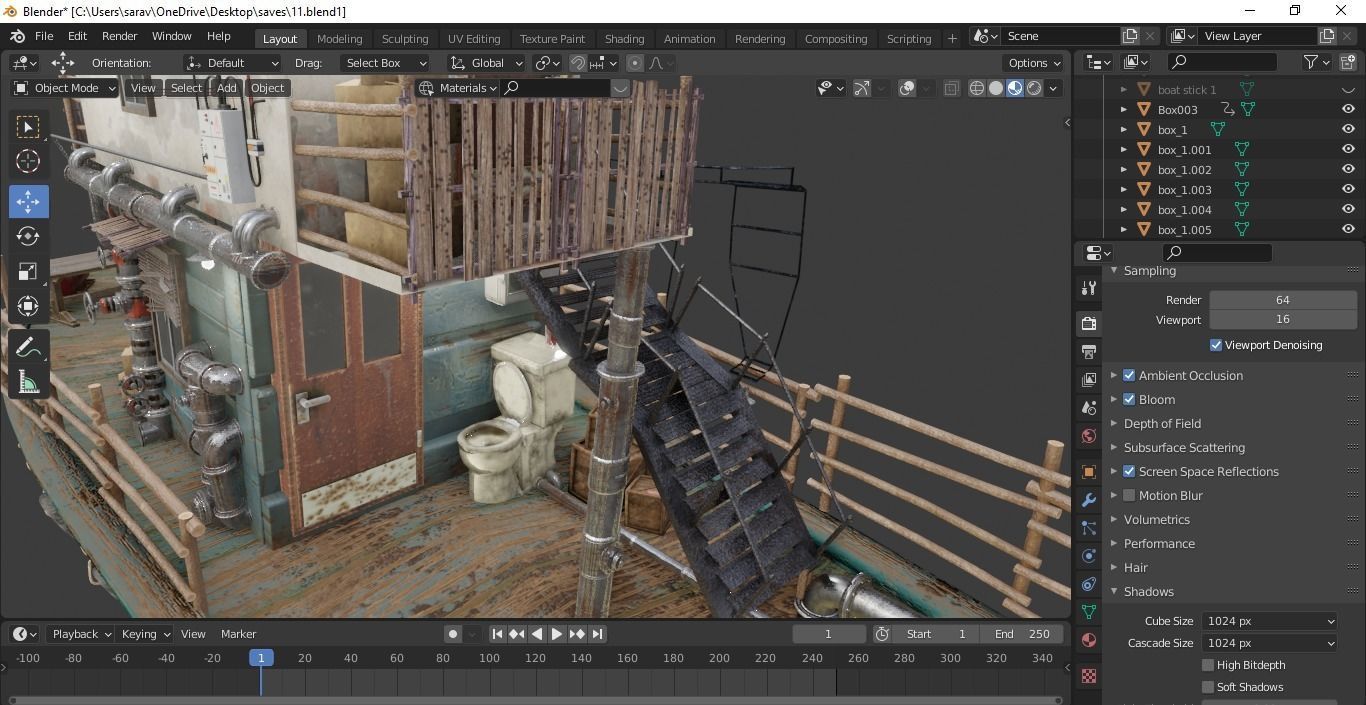Disable the Bloom checkbox

(1129, 400)
